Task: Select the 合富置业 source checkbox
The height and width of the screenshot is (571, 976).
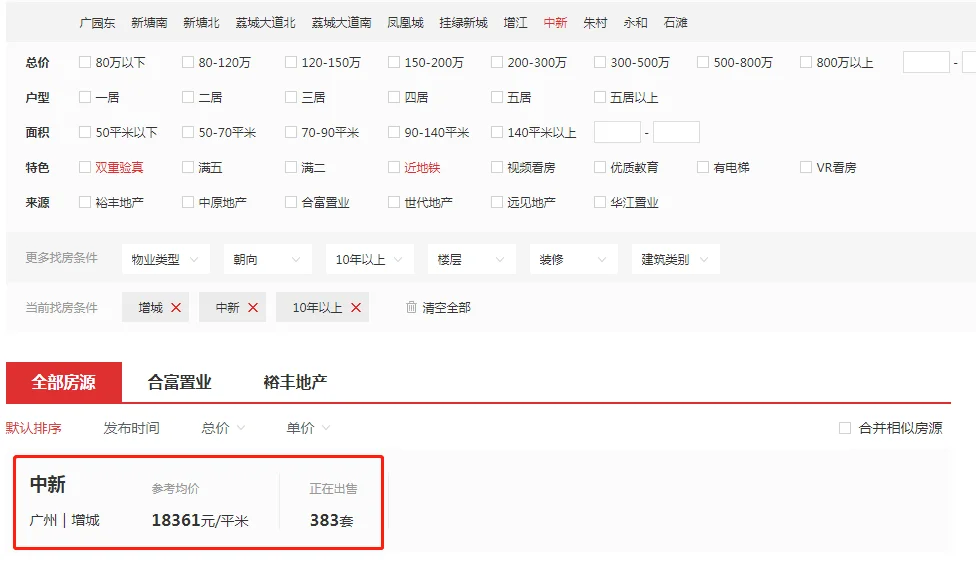Action: [x=291, y=202]
